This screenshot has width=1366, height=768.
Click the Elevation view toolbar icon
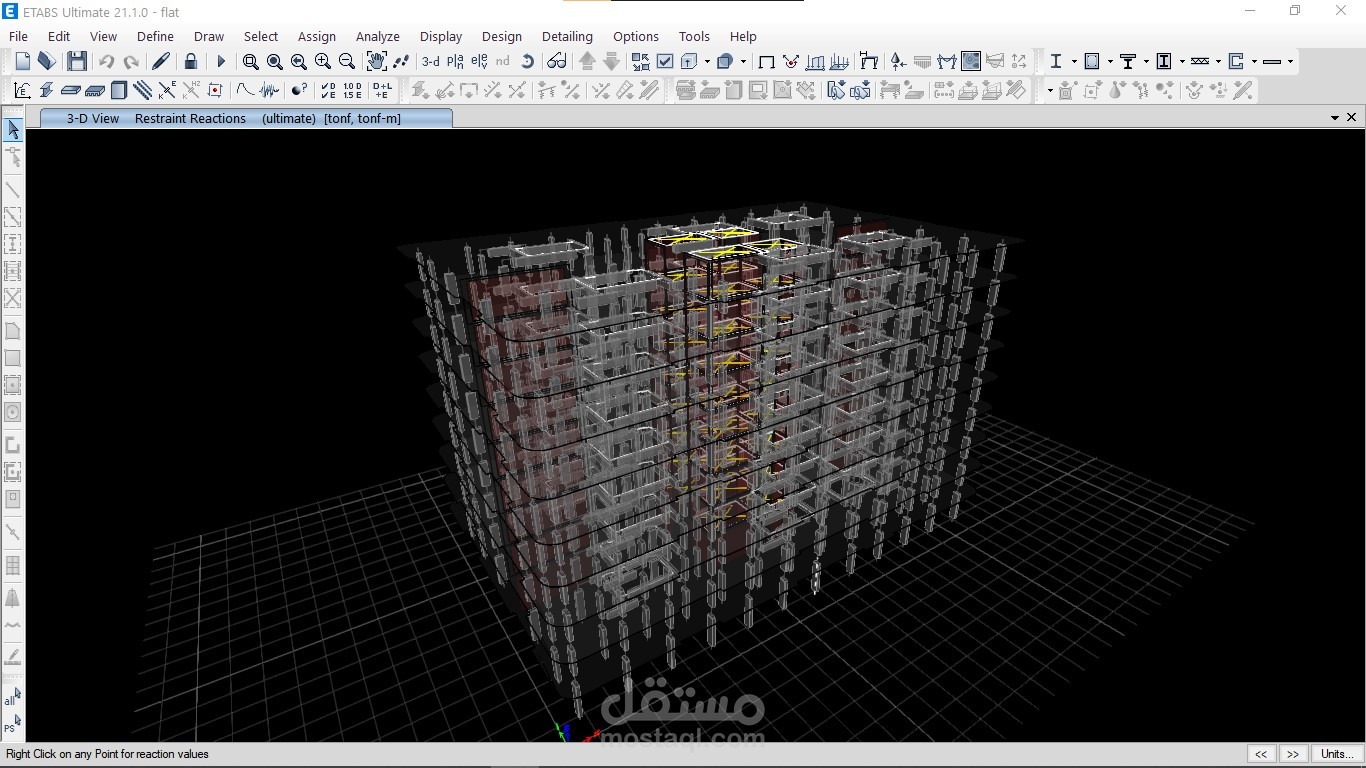click(x=479, y=62)
